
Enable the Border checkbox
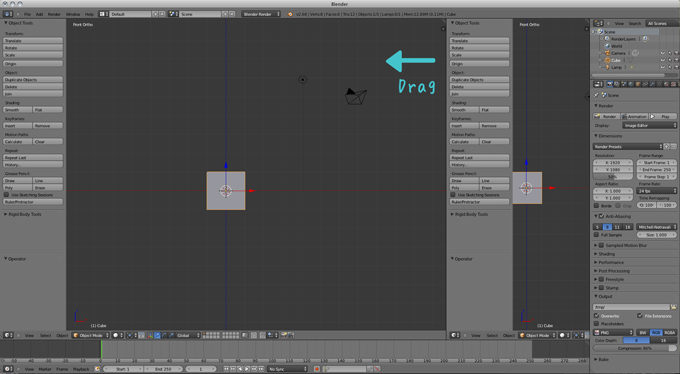click(x=596, y=206)
